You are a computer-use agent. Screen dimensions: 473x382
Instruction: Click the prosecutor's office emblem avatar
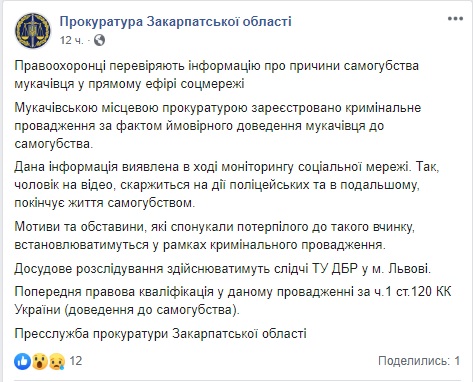point(33,30)
